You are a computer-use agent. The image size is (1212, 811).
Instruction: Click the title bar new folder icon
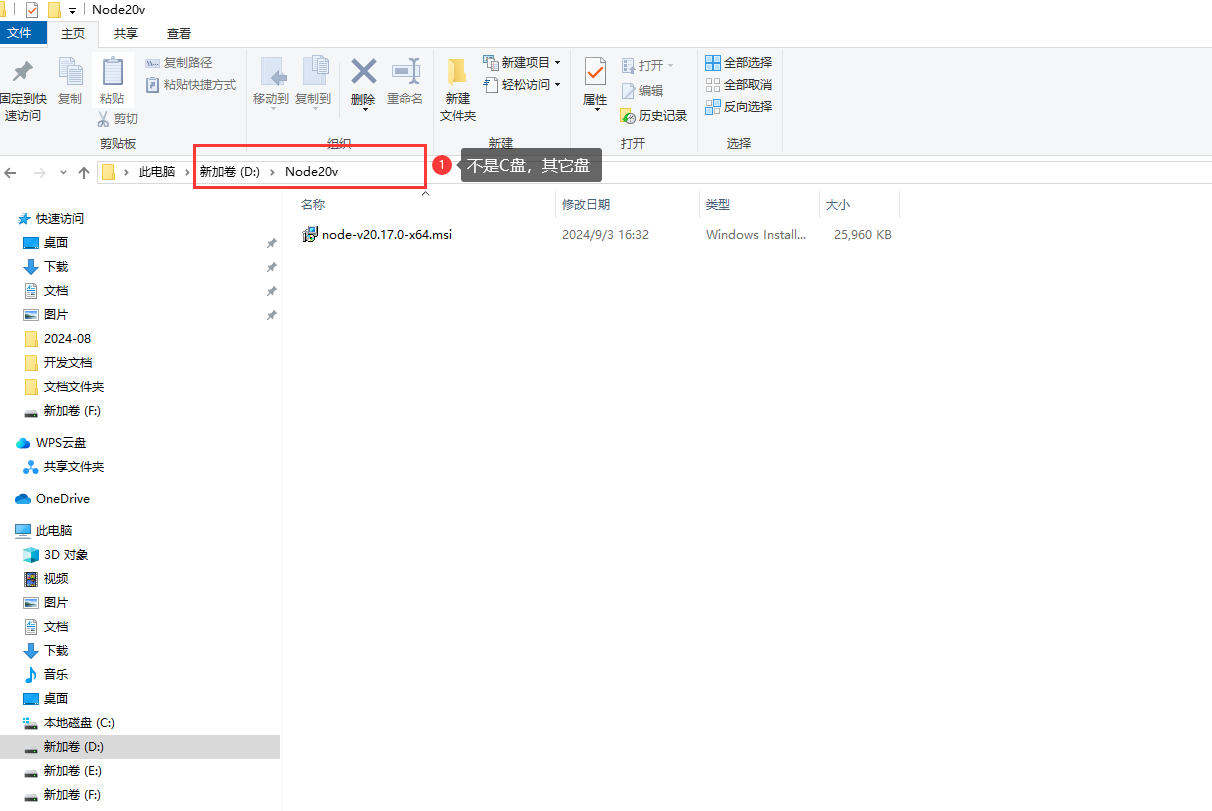[53, 9]
